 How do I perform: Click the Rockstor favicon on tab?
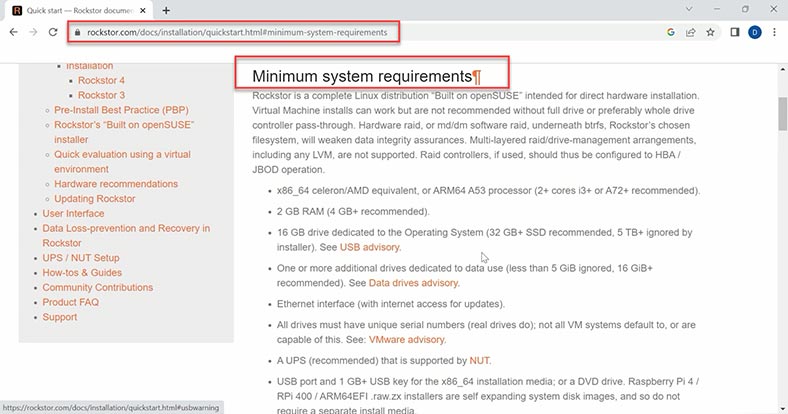17,10
